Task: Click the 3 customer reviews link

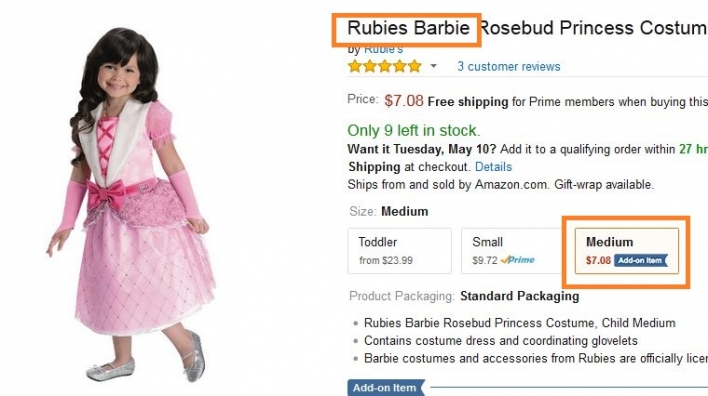Action: (x=509, y=66)
